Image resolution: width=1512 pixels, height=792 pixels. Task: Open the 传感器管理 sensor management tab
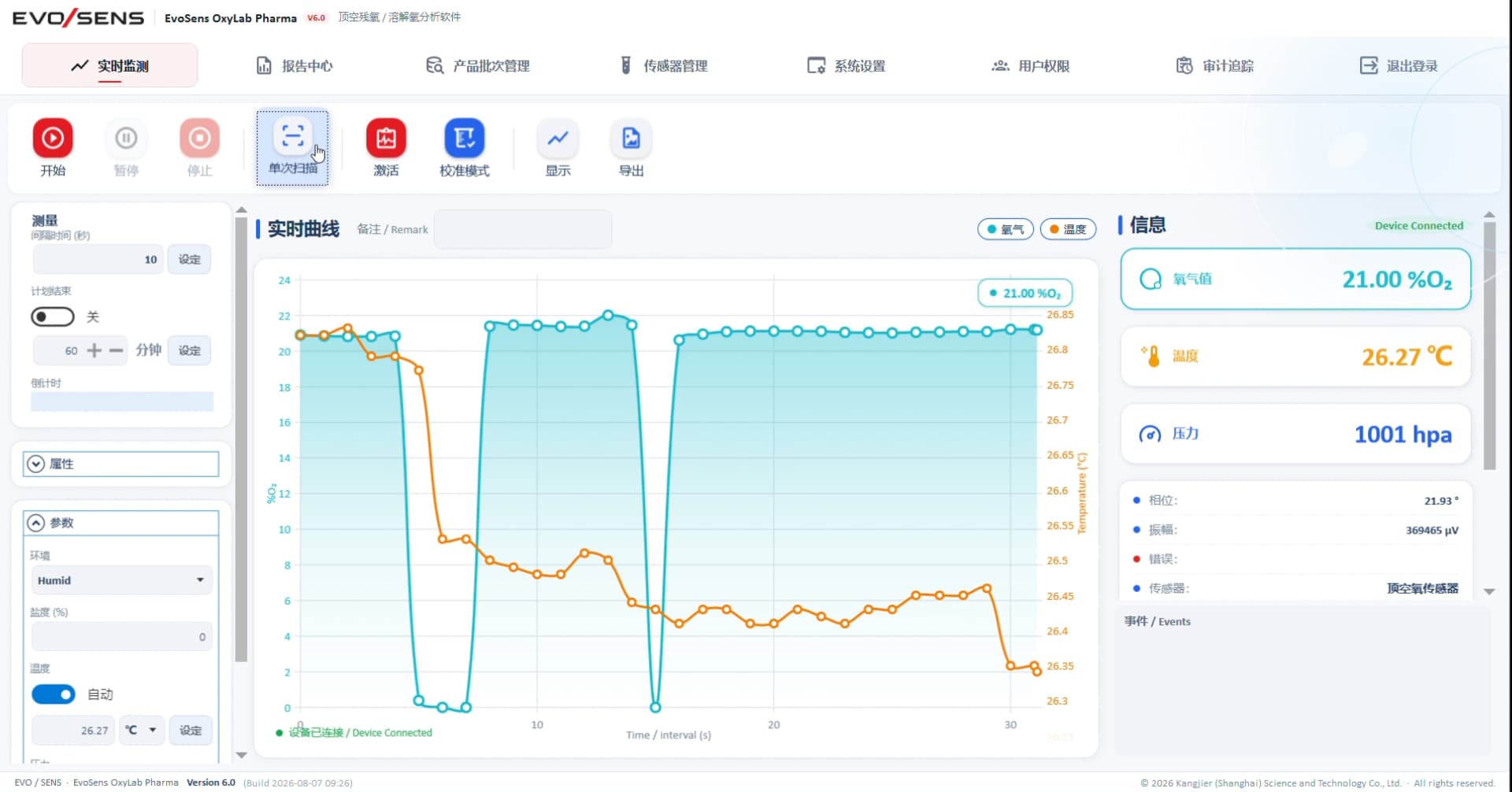664,65
